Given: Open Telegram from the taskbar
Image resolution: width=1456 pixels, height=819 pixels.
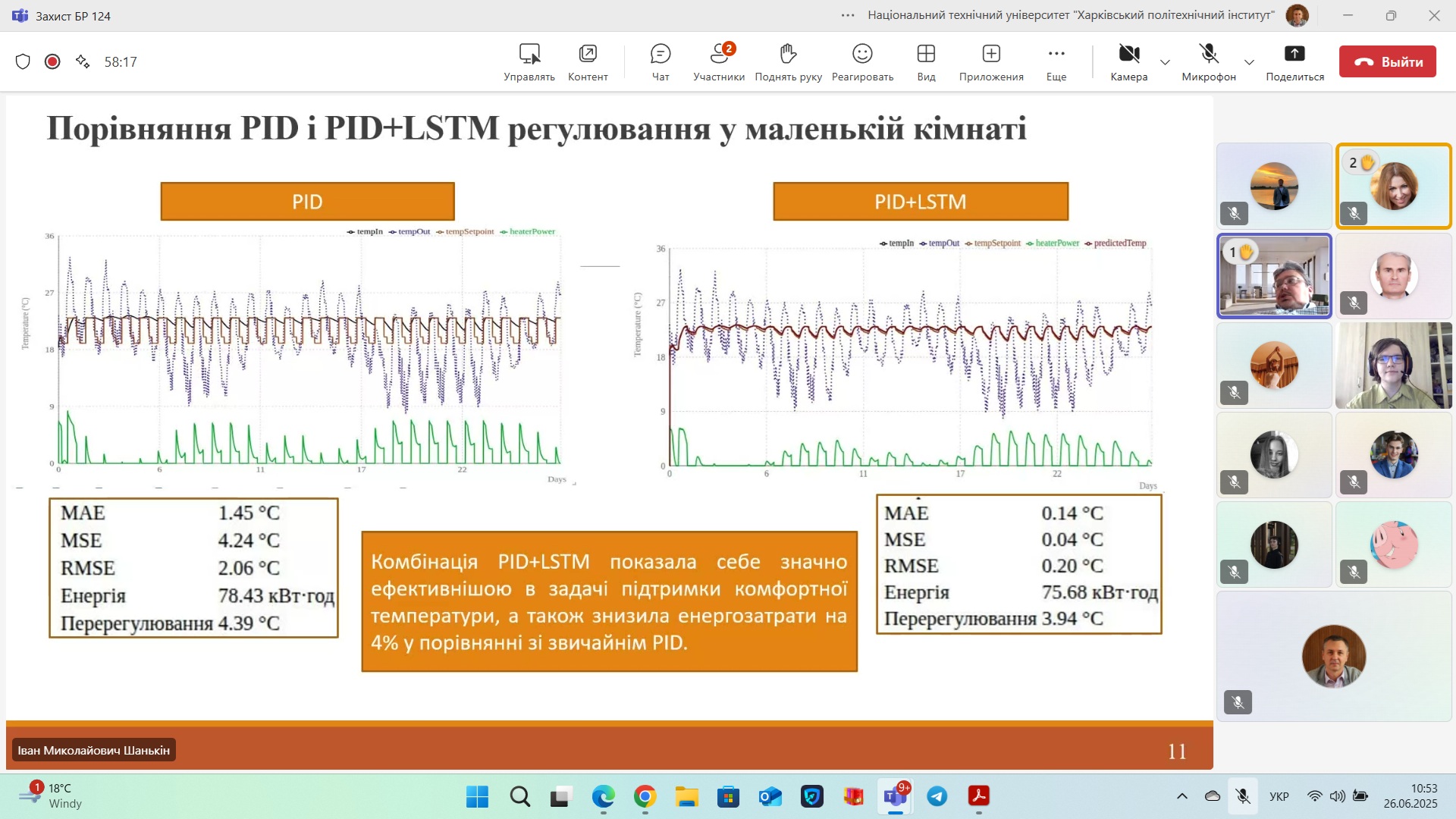Looking at the screenshot, I should pos(937,796).
